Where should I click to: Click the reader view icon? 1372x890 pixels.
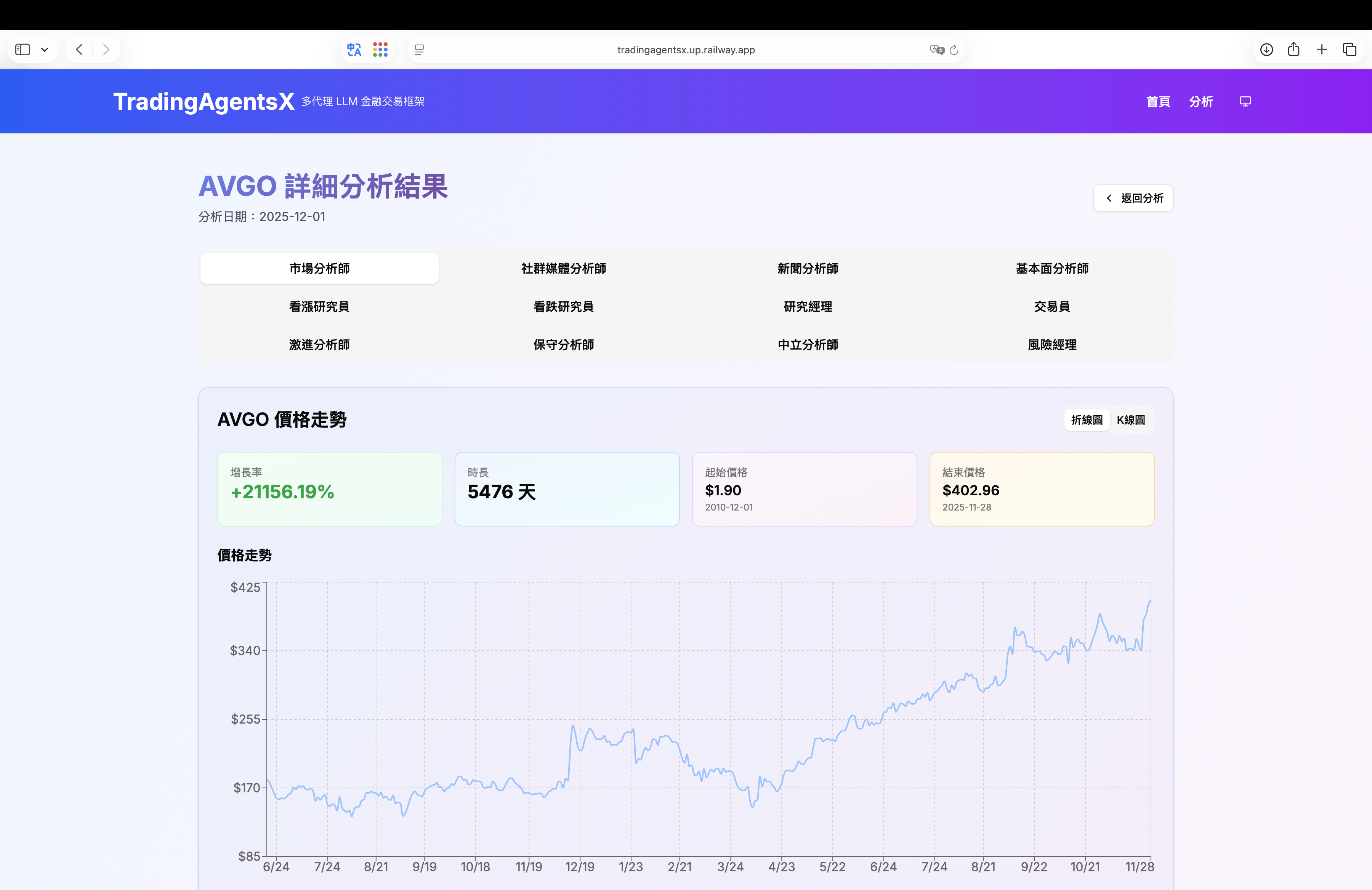point(420,50)
